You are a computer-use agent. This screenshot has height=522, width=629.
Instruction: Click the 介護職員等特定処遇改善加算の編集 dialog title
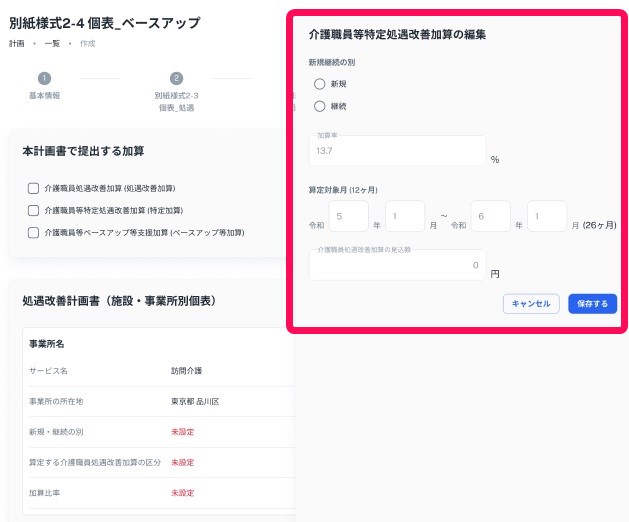click(397, 35)
